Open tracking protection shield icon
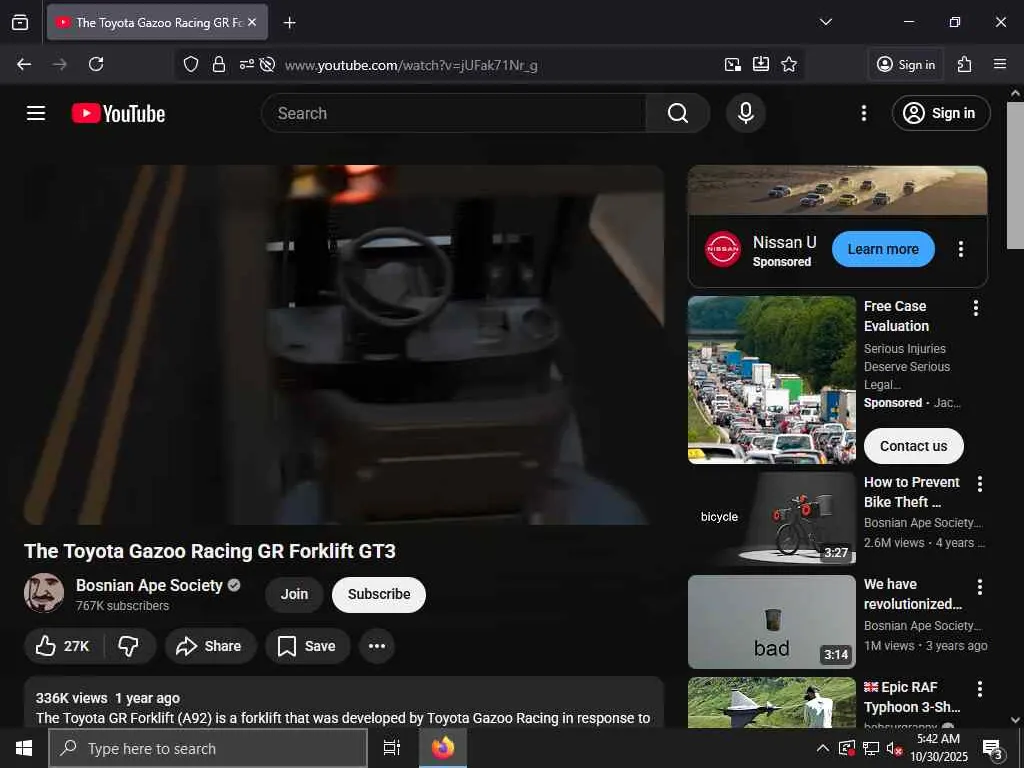 (191, 64)
